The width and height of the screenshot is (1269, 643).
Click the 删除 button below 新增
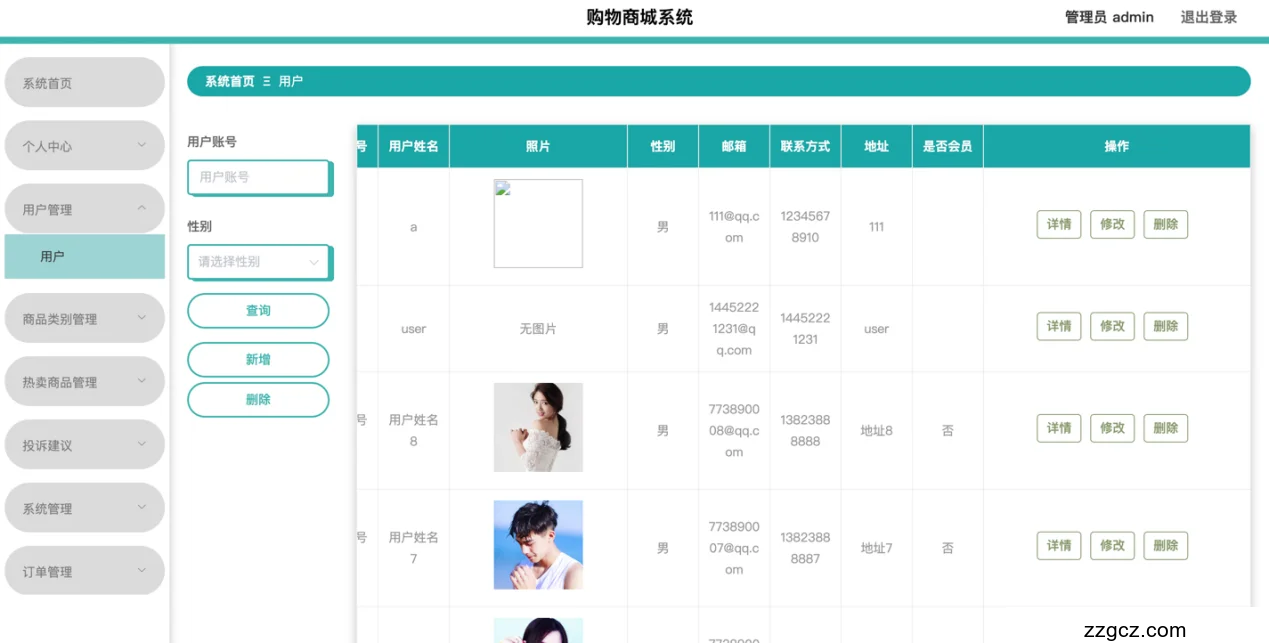pos(258,400)
